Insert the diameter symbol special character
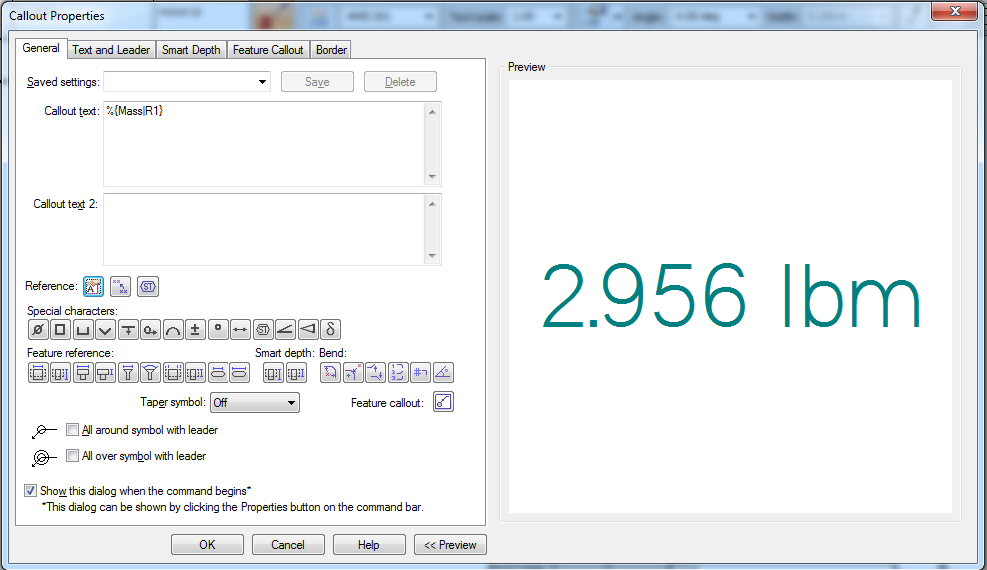The image size is (987, 570). (38, 329)
